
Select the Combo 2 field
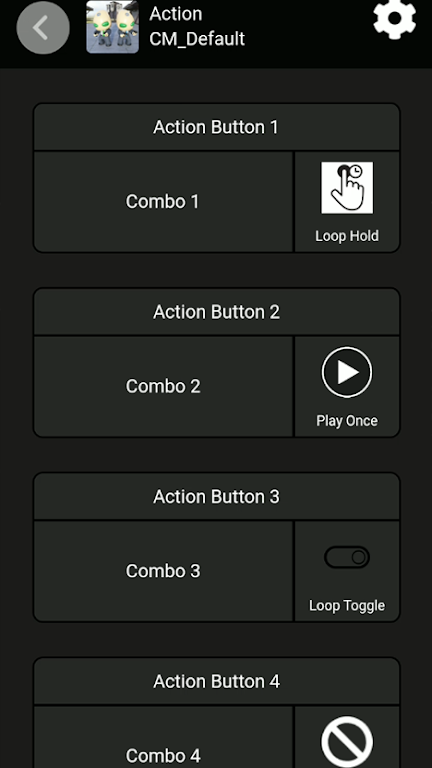coord(163,386)
